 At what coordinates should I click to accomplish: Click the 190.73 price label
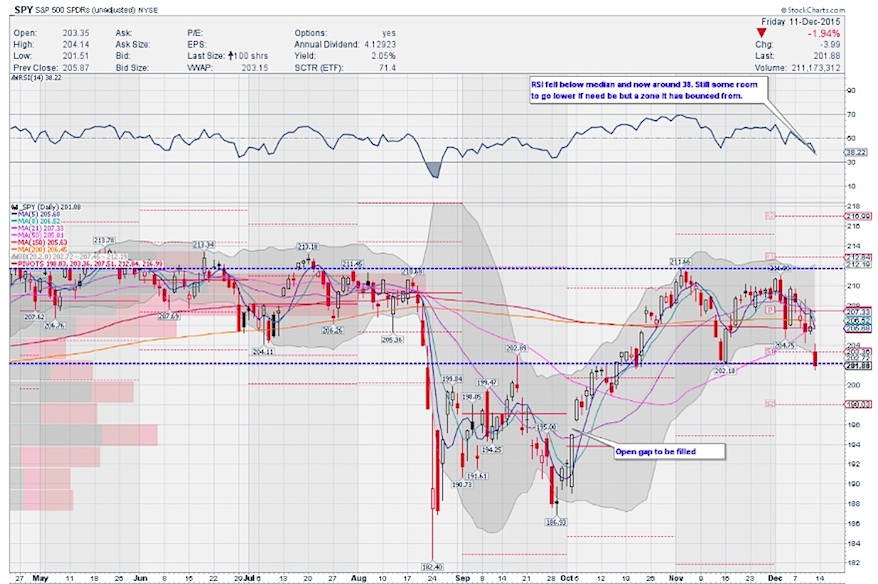[x=461, y=484]
